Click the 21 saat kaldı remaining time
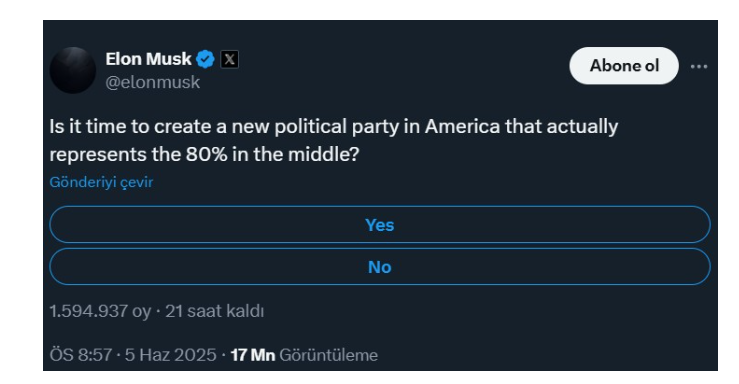The height and width of the screenshot is (384, 739). (x=214, y=311)
